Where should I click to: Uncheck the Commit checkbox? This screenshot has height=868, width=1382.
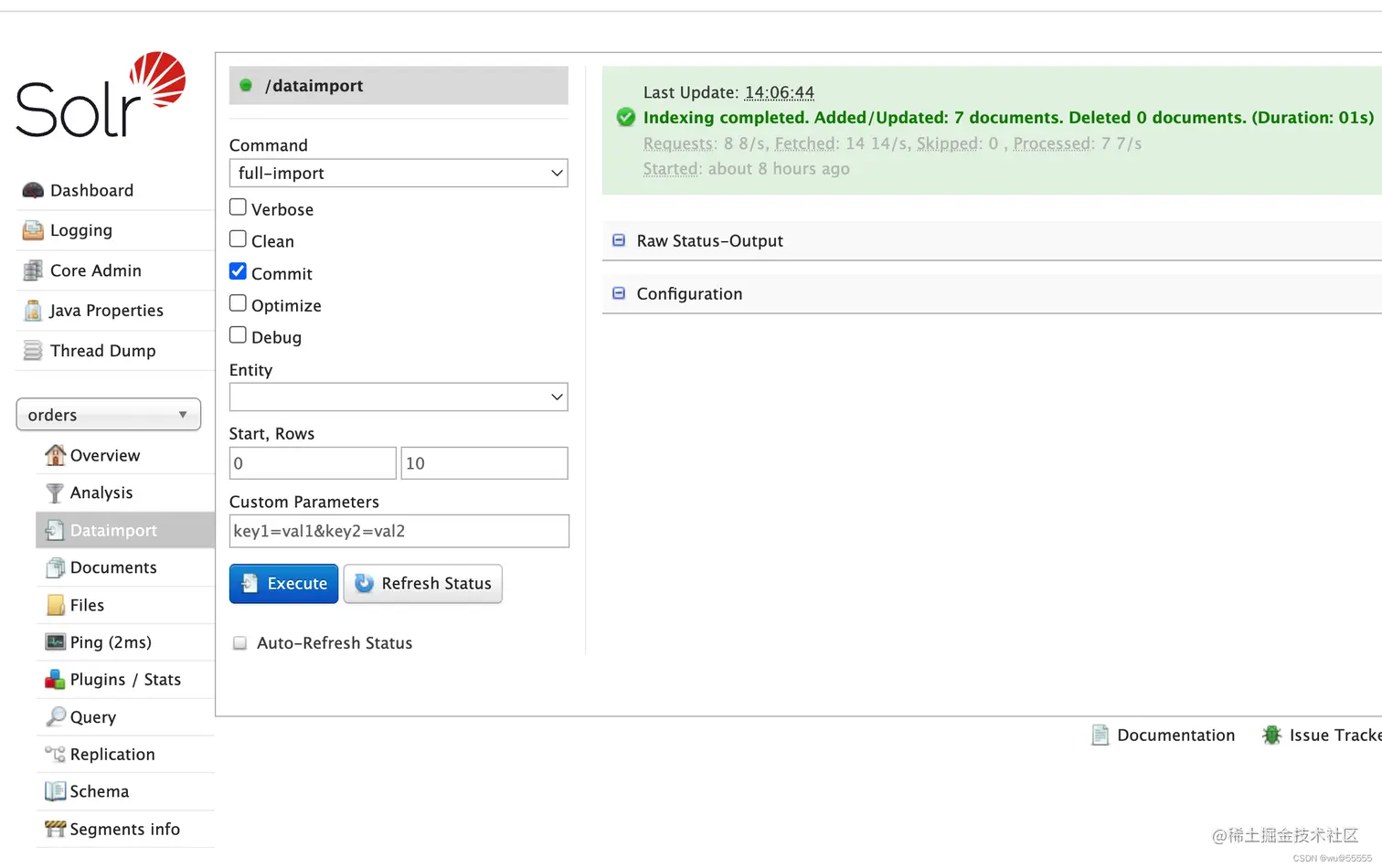pos(238,271)
